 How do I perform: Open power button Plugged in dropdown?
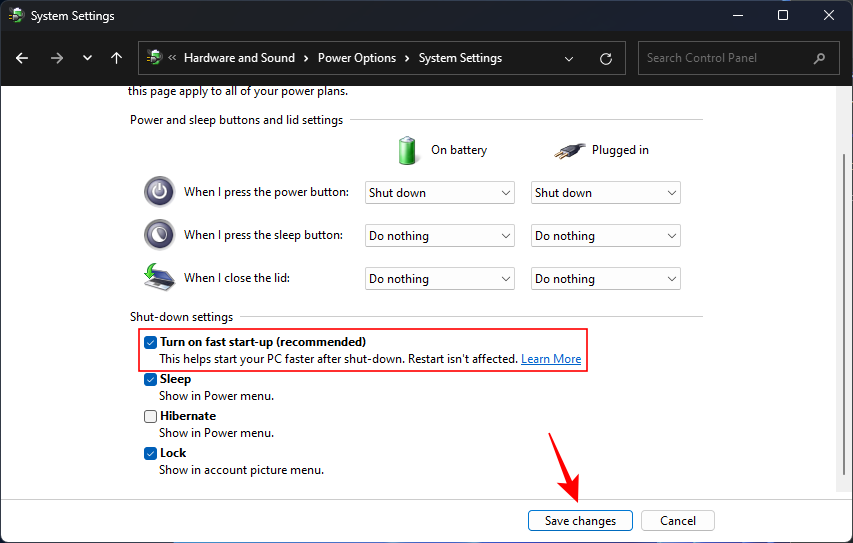coord(605,193)
